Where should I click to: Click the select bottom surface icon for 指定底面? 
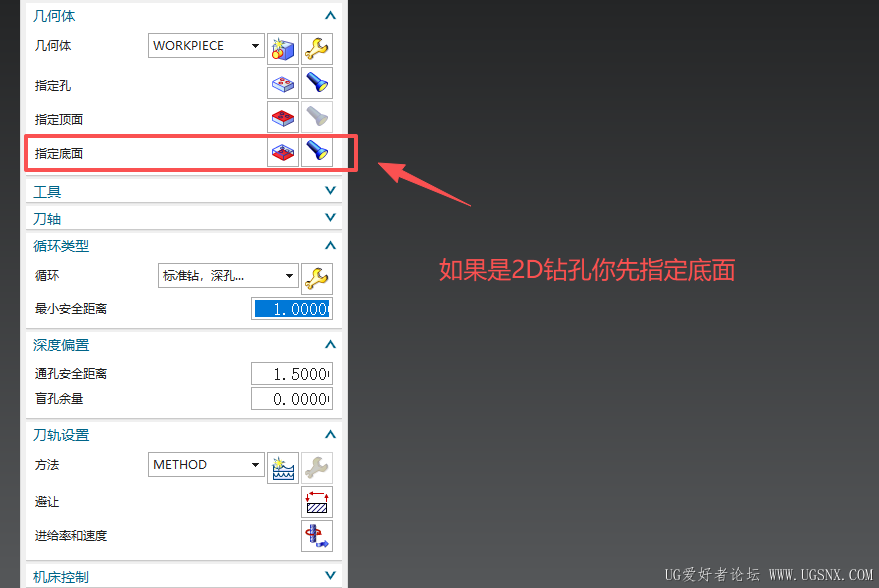coord(283,151)
